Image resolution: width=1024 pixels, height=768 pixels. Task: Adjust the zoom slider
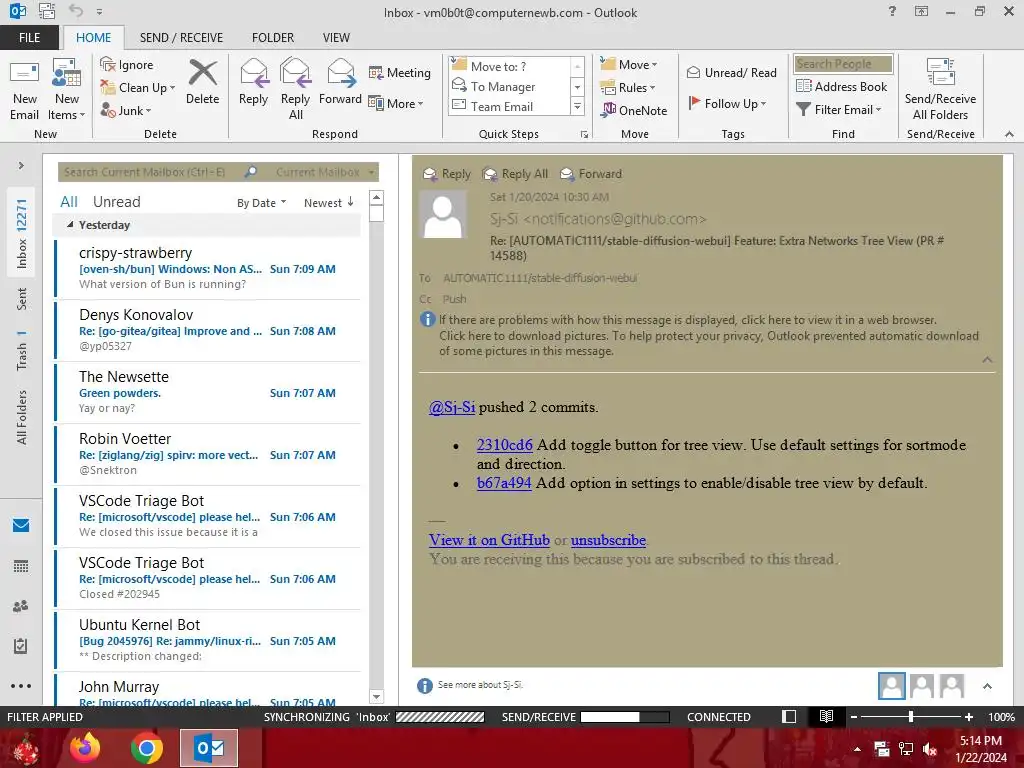click(910, 716)
